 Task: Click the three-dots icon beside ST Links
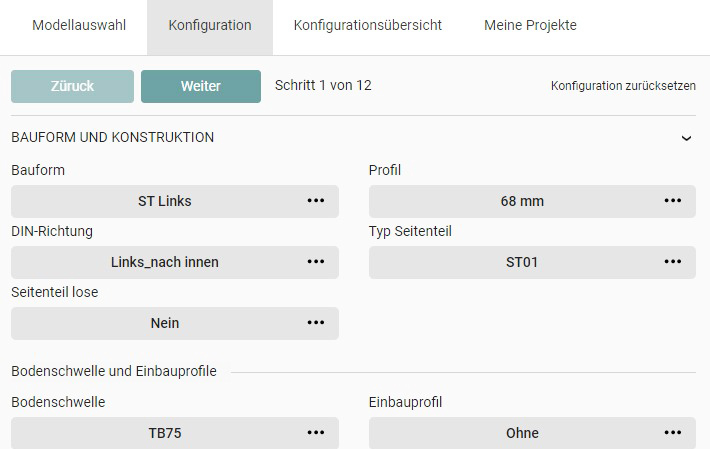click(316, 201)
